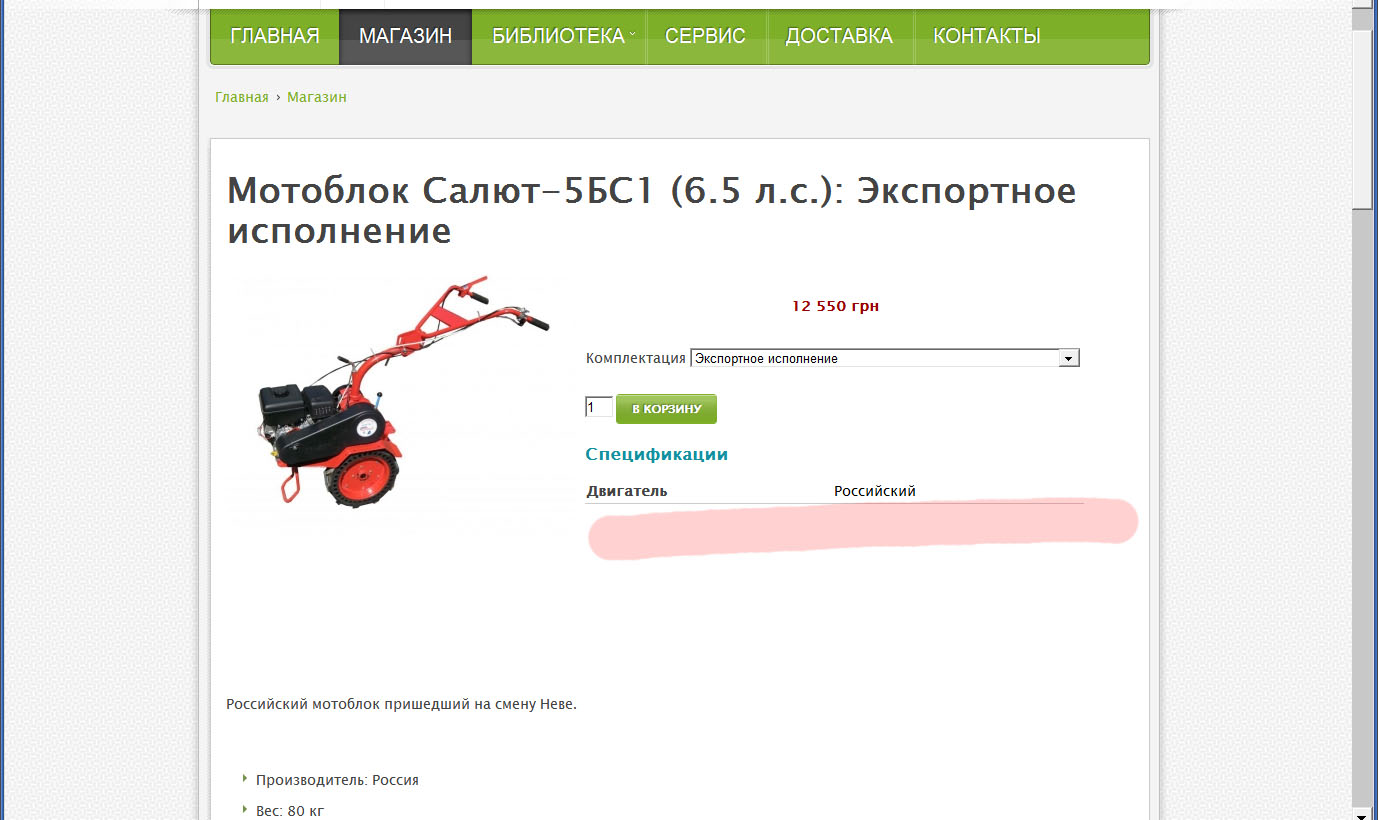The width and height of the screenshot is (1378, 820).
Task: Focus the quantity input field
Action: [x=599, y=407]
